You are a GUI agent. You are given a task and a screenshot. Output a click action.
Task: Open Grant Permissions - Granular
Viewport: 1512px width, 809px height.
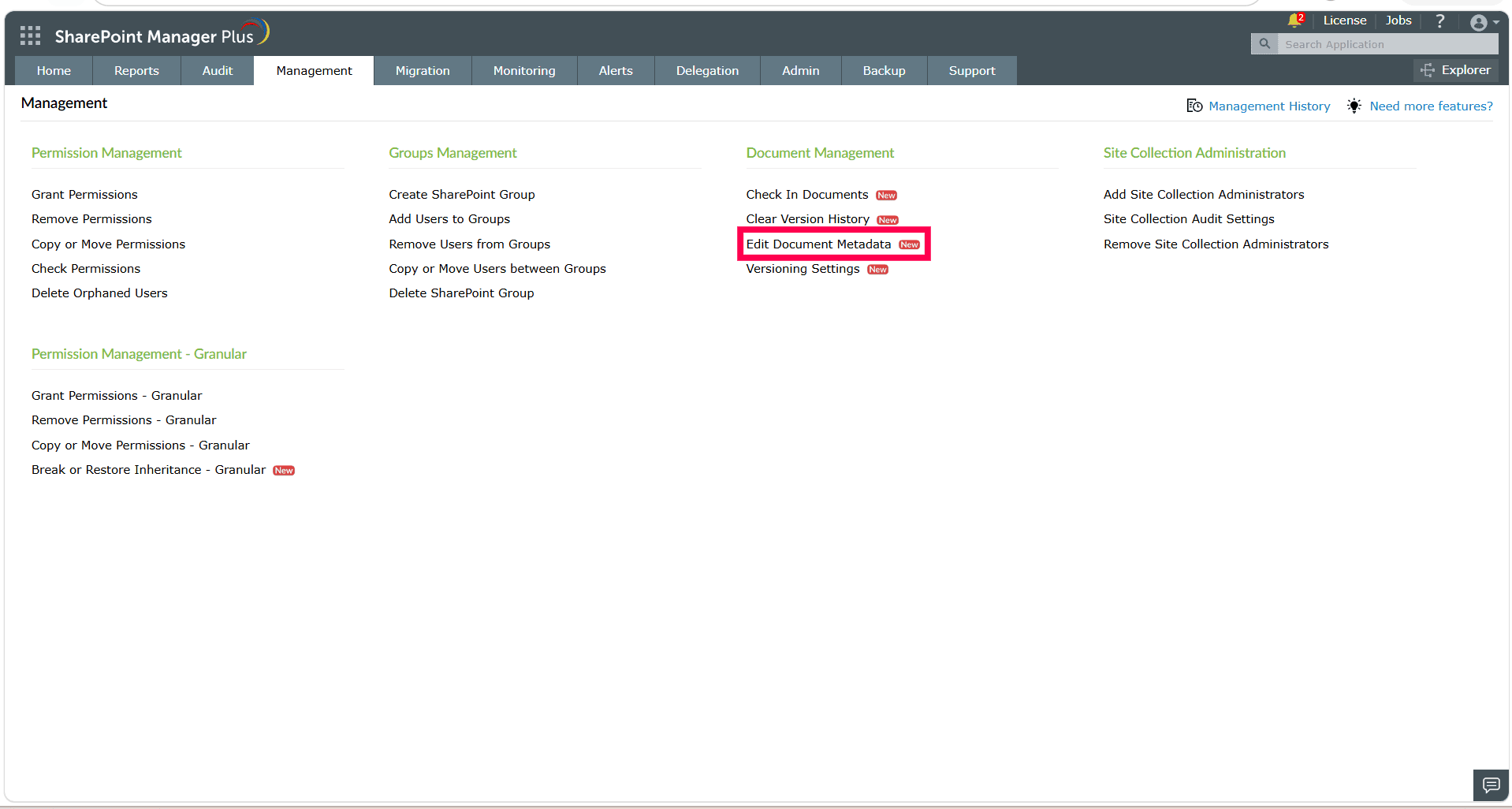pos(117,395)
